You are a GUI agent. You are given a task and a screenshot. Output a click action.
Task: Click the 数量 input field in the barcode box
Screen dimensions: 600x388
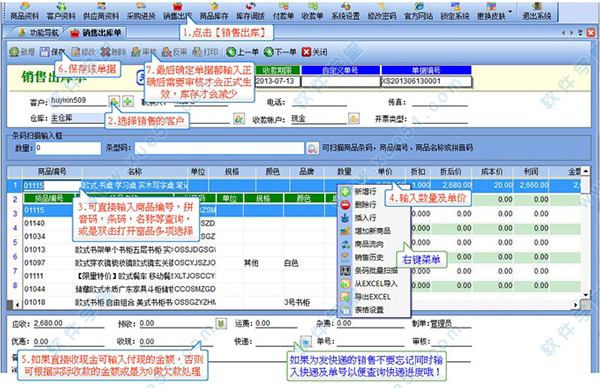tap(68, 148)
